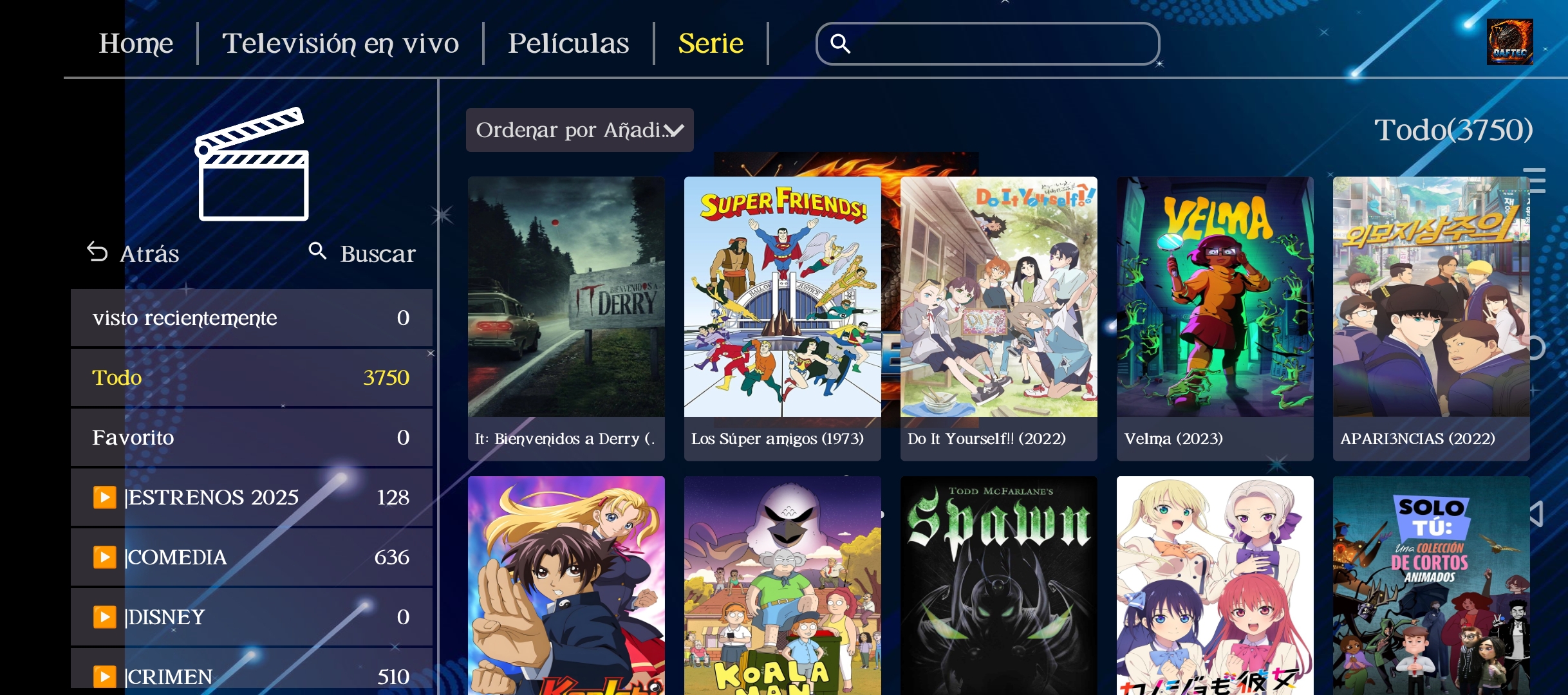Select the Todo category with 3750 items
This screenshot has width=1568, height=695.
pyautogui.click(x=252, y=378)
